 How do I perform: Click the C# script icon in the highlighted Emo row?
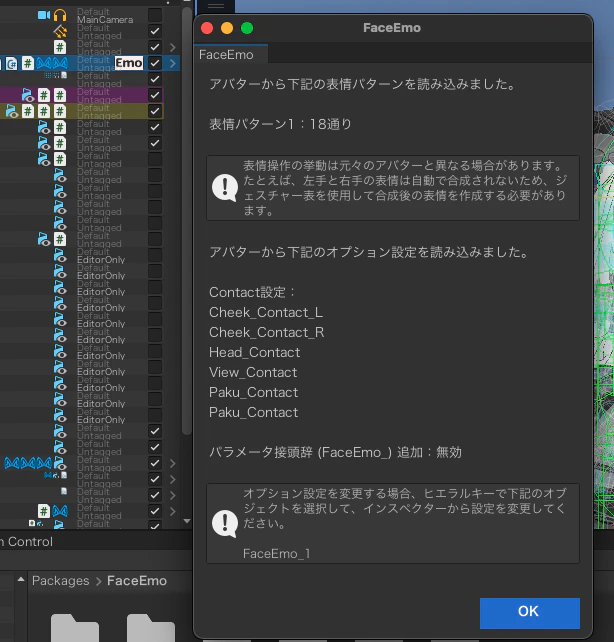(12, 63)
